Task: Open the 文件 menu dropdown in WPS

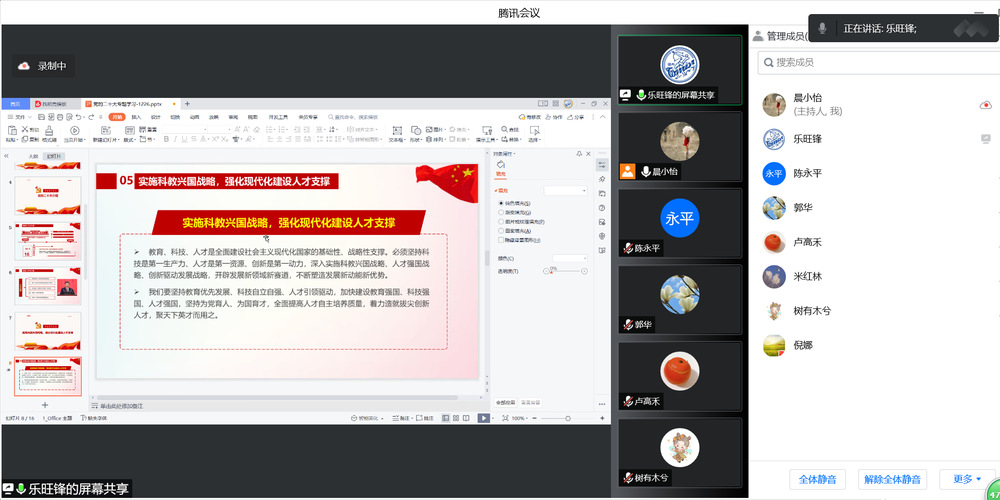Action: click(x=21, y=117)
